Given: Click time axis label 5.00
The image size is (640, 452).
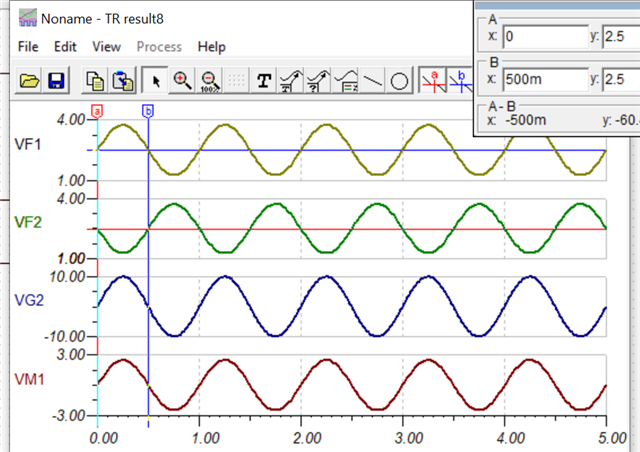Looking at the screenshot, I should point(612,439).
